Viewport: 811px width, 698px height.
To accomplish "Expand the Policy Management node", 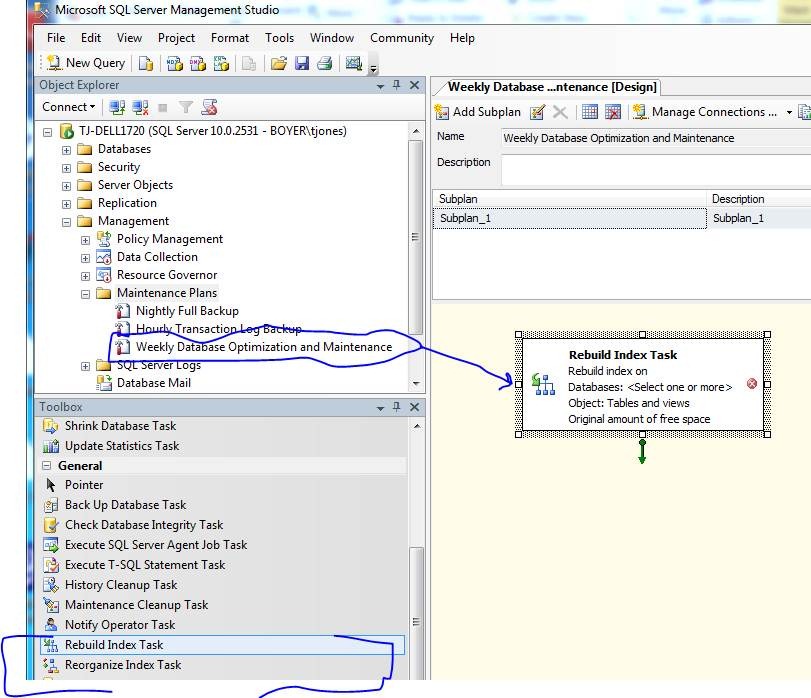I will point(85,240).
